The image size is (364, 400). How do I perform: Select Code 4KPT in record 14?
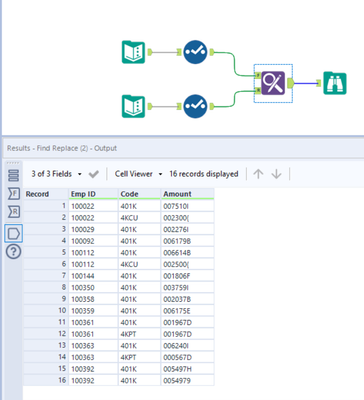click(x=139, y=357)
